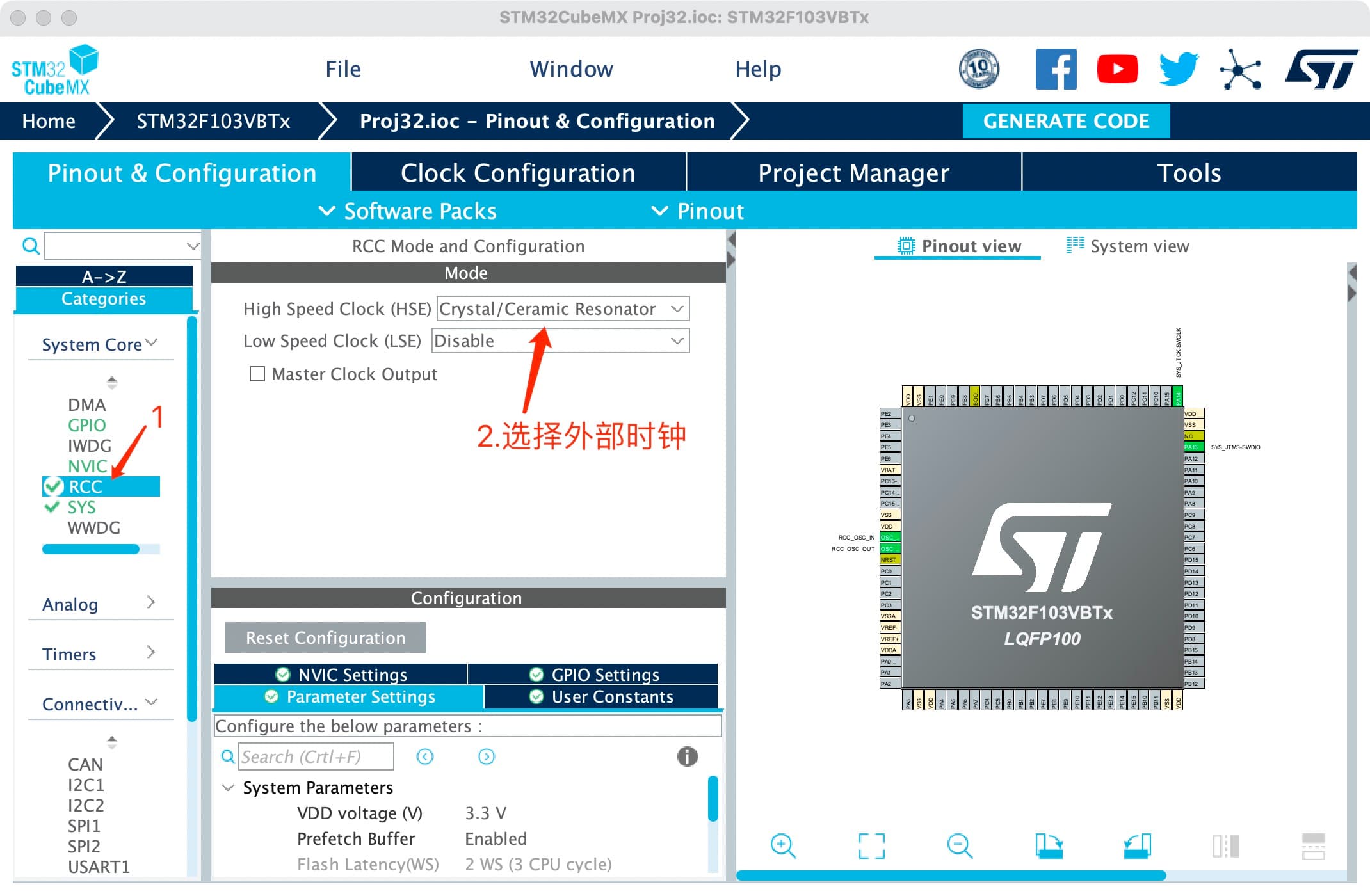Viewport: 1370px width, 896px height.
Task: Click the green RCC_OSC_IN pin
Action: point(890,537)
